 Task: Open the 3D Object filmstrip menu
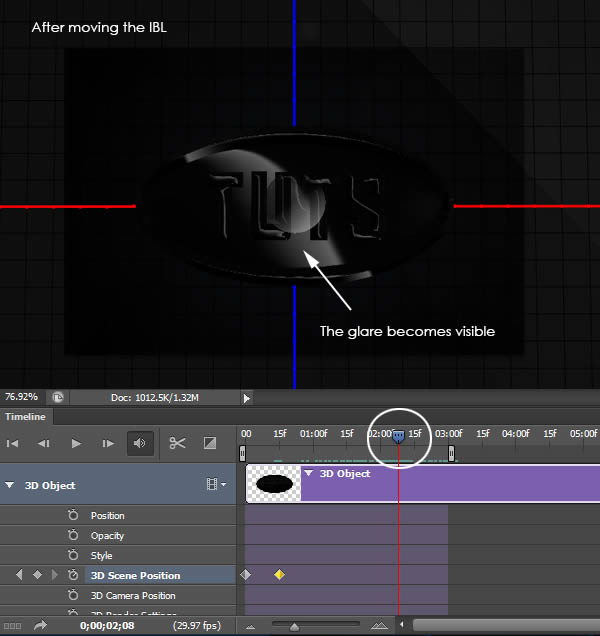click(216, 484)
